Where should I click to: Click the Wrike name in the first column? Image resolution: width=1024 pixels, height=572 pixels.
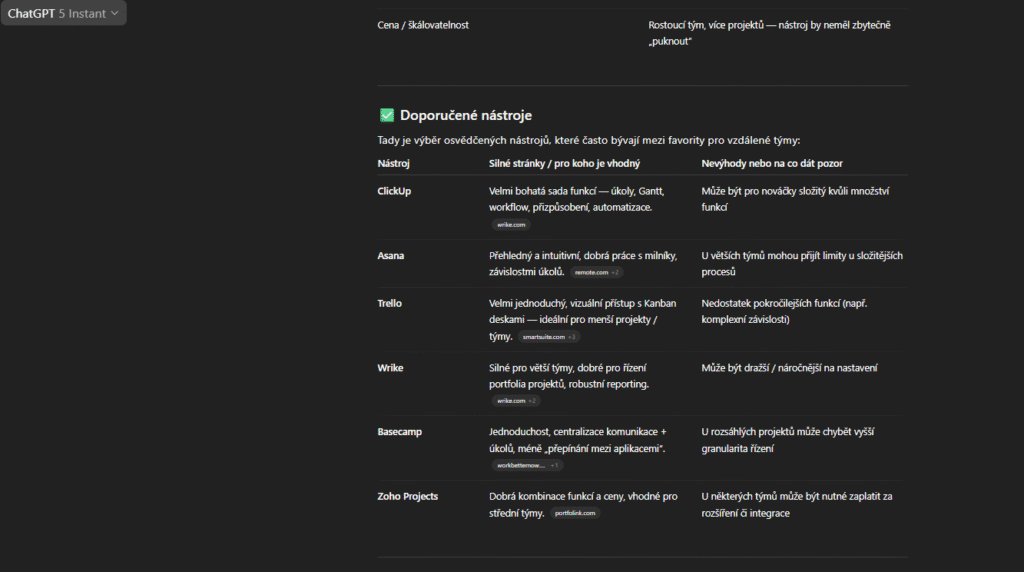click(391, 368)
